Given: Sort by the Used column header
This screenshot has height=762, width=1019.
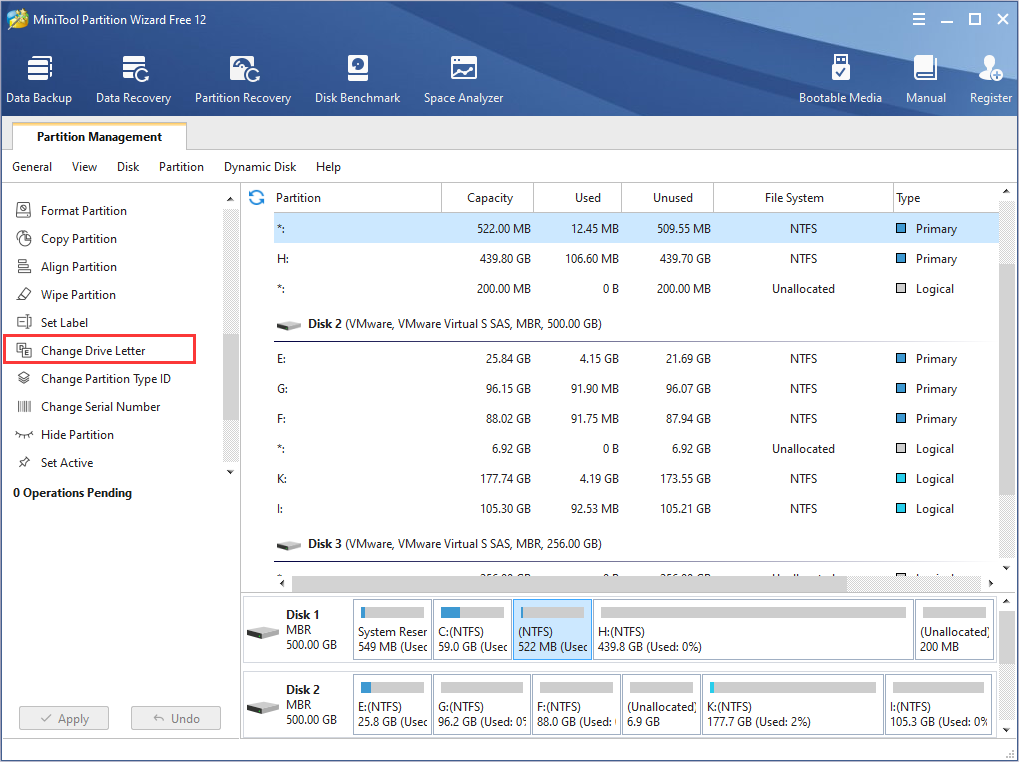Looking at the screenshot, I should tap(578, 197).
